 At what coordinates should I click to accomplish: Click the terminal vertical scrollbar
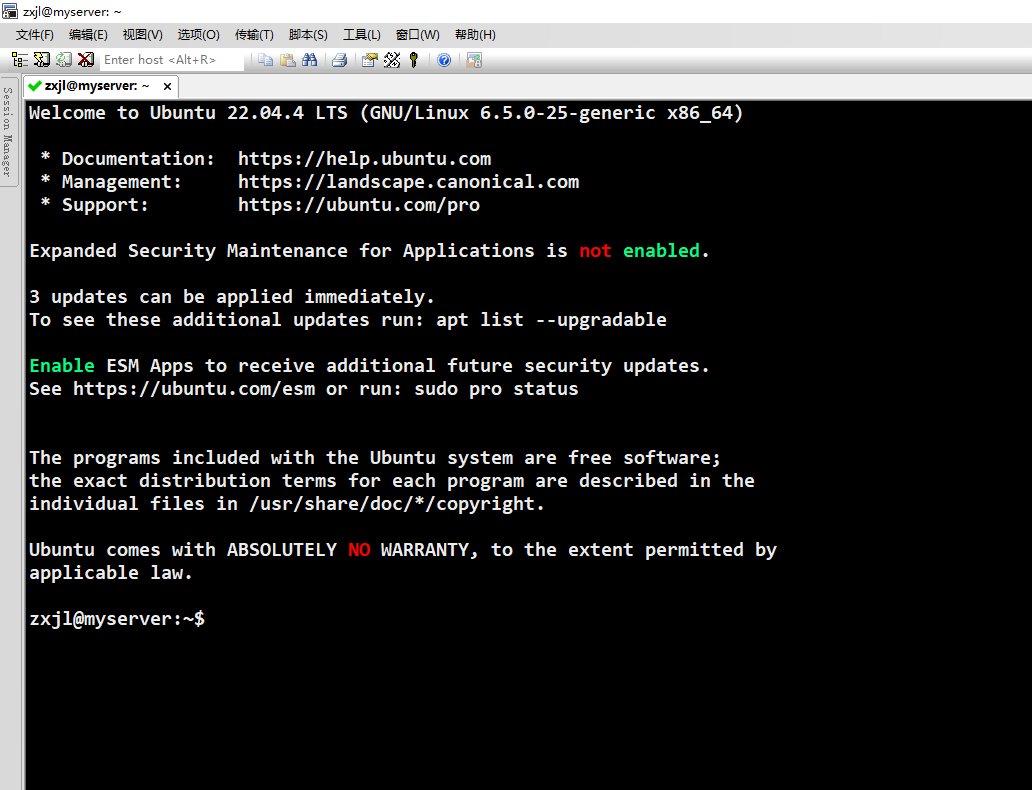[1025, 400]
